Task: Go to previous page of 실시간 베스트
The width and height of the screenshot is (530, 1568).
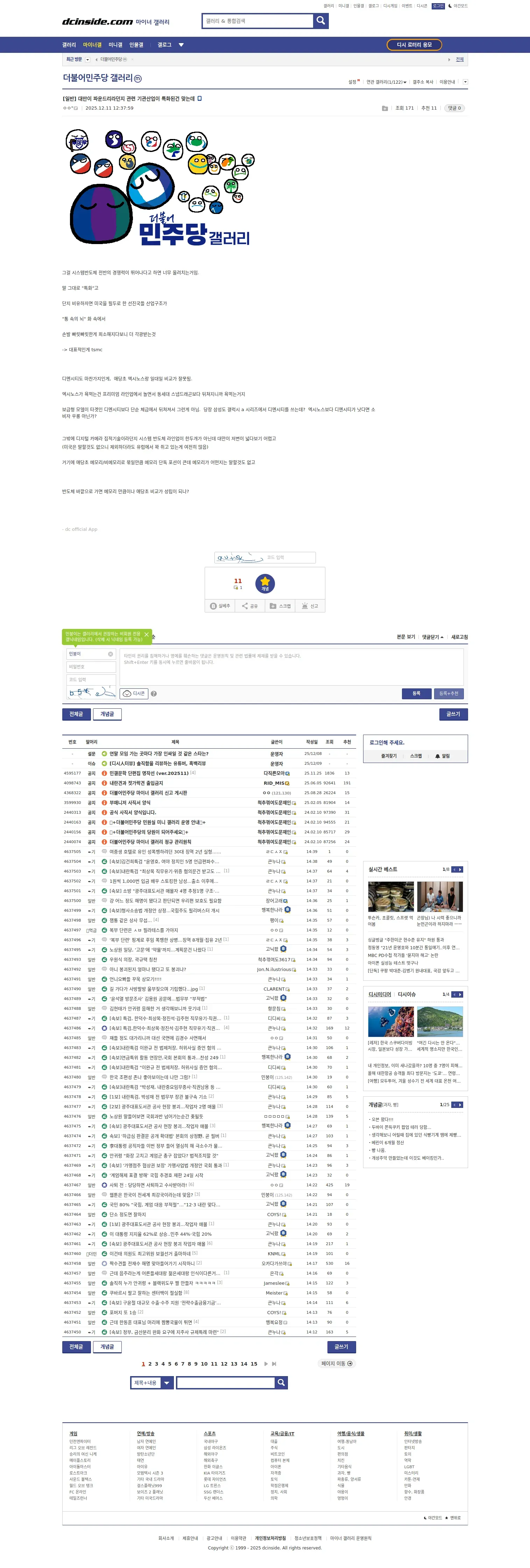Action: click(454, 870)
